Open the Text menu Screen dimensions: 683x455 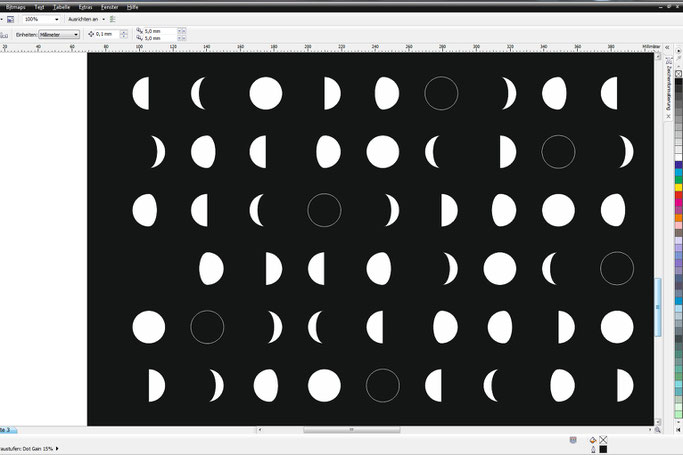[39, 7]
